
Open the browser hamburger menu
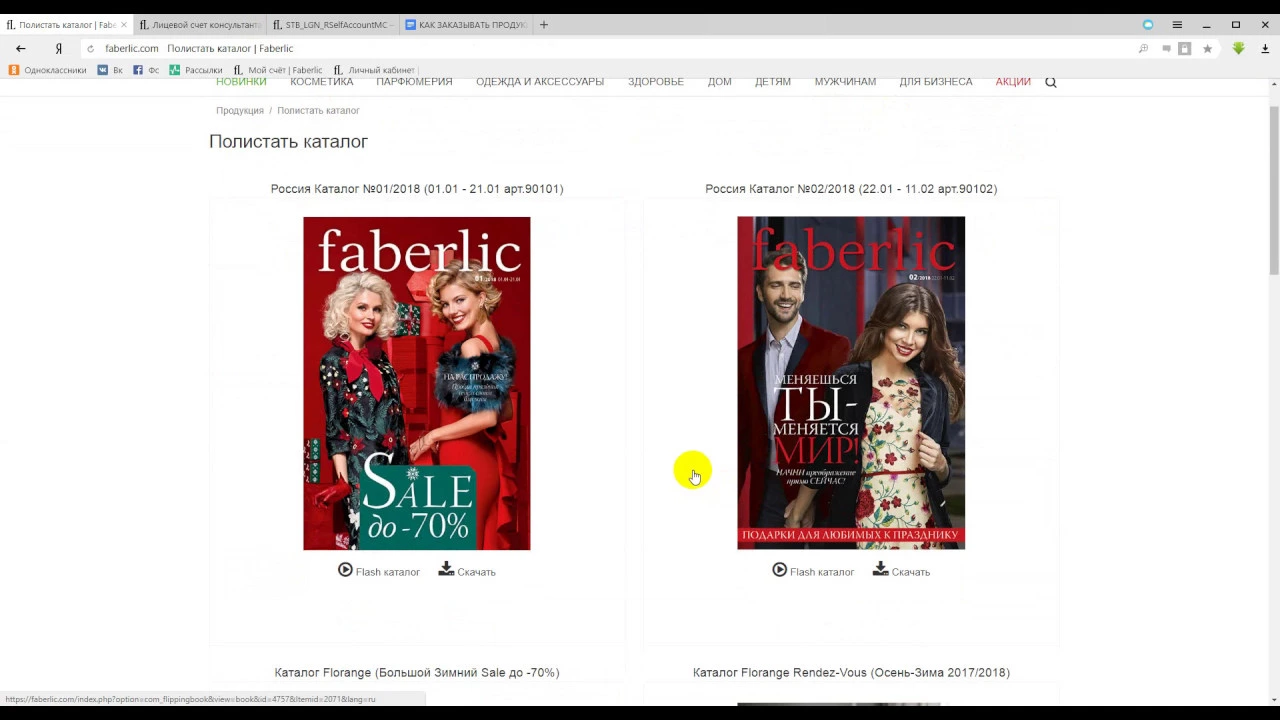pyautogui.click(x=1177, y=25)
